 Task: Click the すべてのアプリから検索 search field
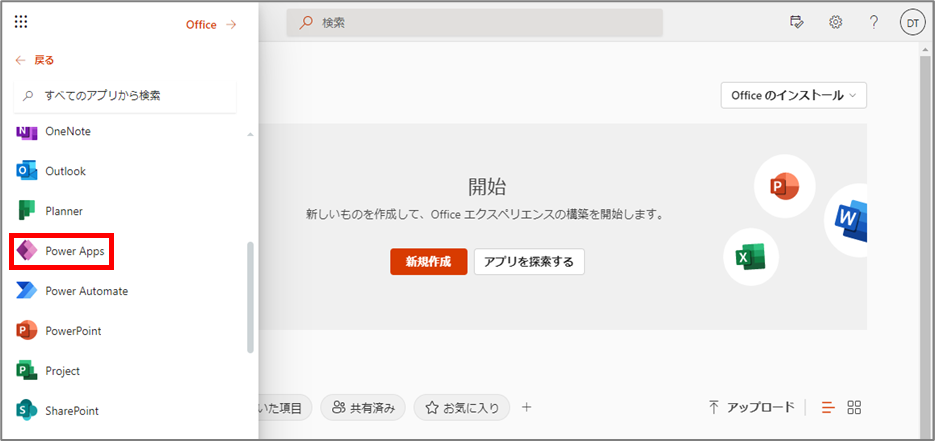coord(125,95)
